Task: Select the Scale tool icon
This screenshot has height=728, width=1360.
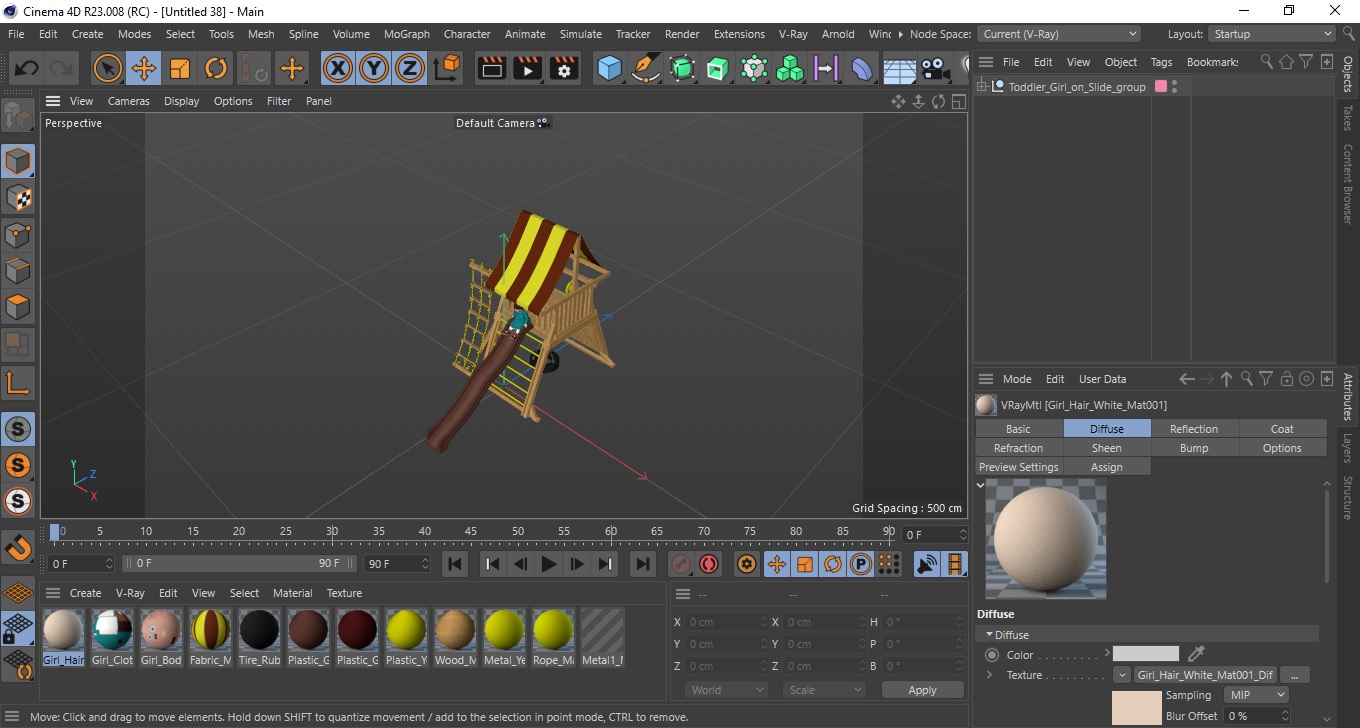Action: tap(180, 69)
